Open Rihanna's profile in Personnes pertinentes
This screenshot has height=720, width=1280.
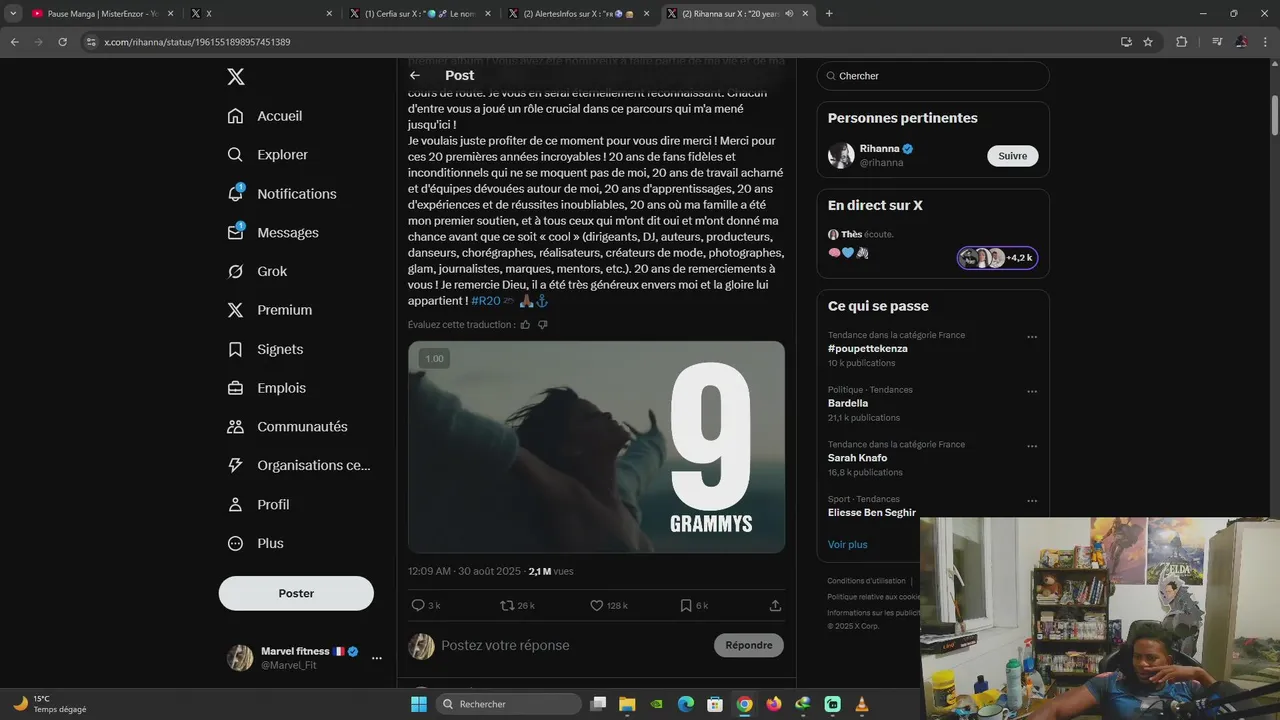(880, 148)
